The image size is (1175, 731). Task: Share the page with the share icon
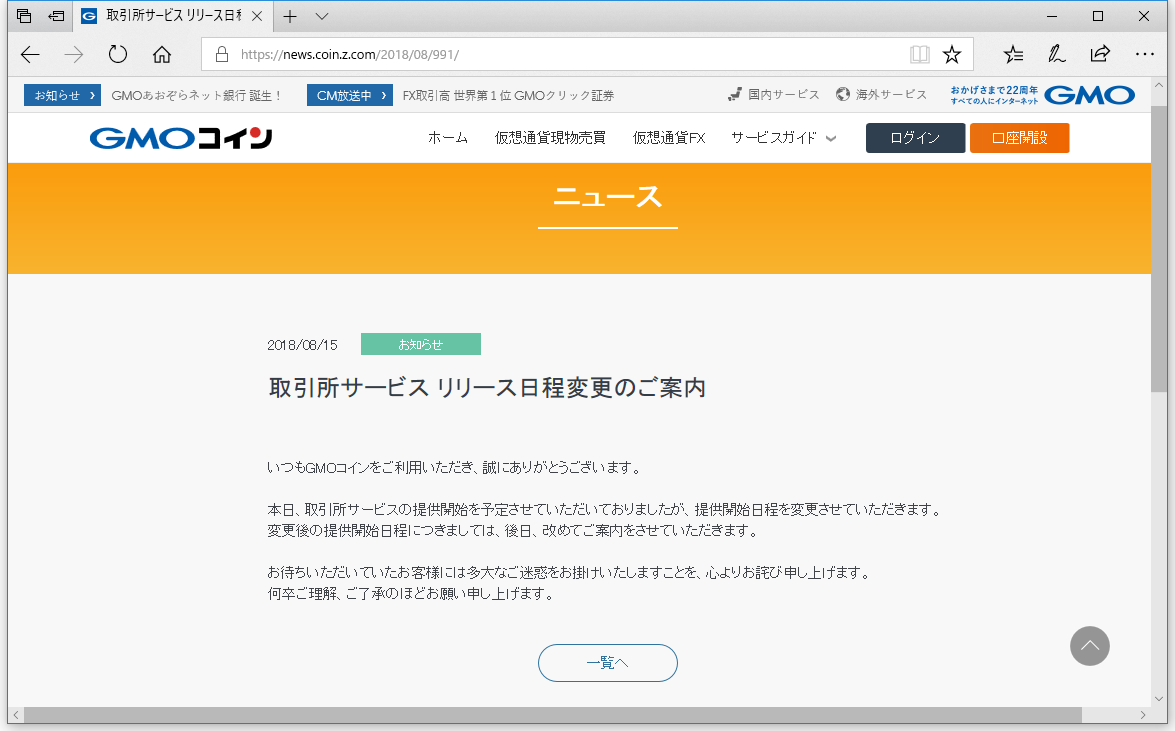(x=1099, y=54)
